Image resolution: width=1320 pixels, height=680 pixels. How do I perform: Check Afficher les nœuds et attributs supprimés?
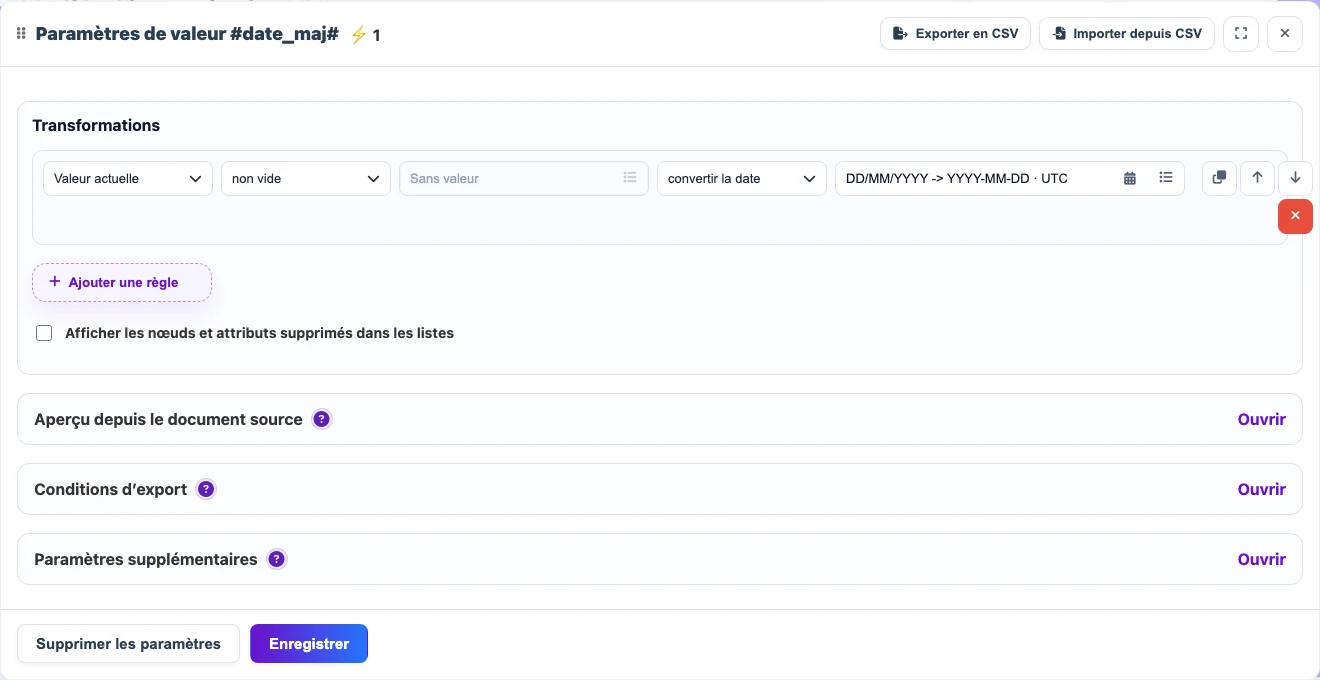click(44, 333)
